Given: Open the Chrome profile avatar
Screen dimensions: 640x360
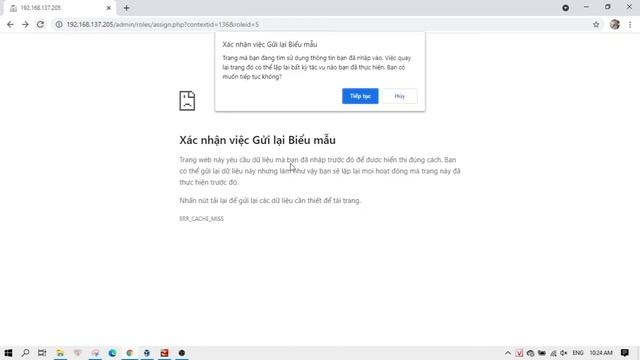Looking at the screenshot, I should tap(615, 24).
